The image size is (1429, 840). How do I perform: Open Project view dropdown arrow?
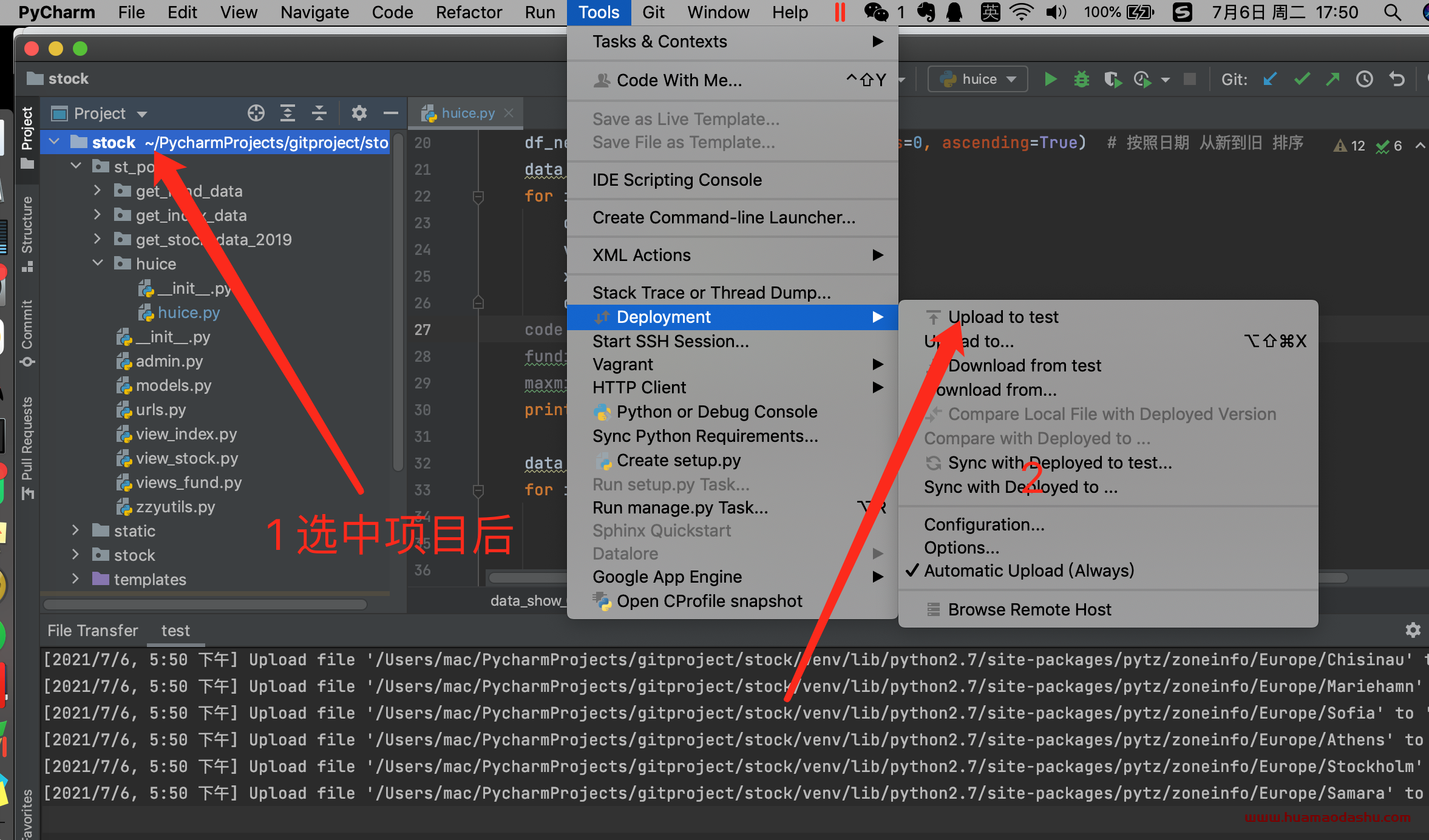click(x=142, y=113)
